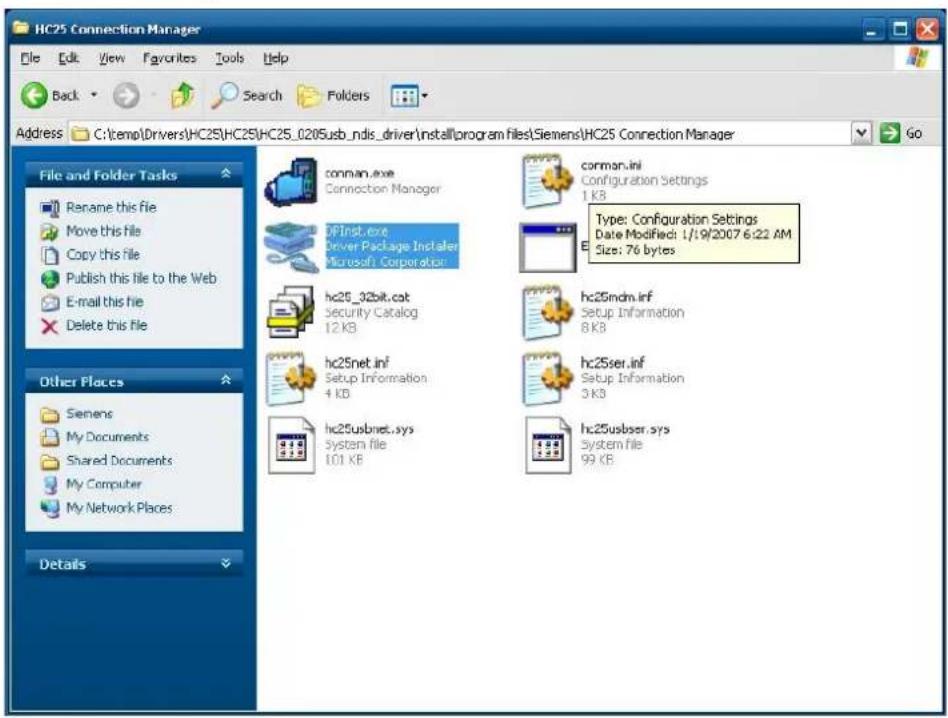Click the green Back arrow icon
The image size is (948, 718).
(x=34, y=95)
